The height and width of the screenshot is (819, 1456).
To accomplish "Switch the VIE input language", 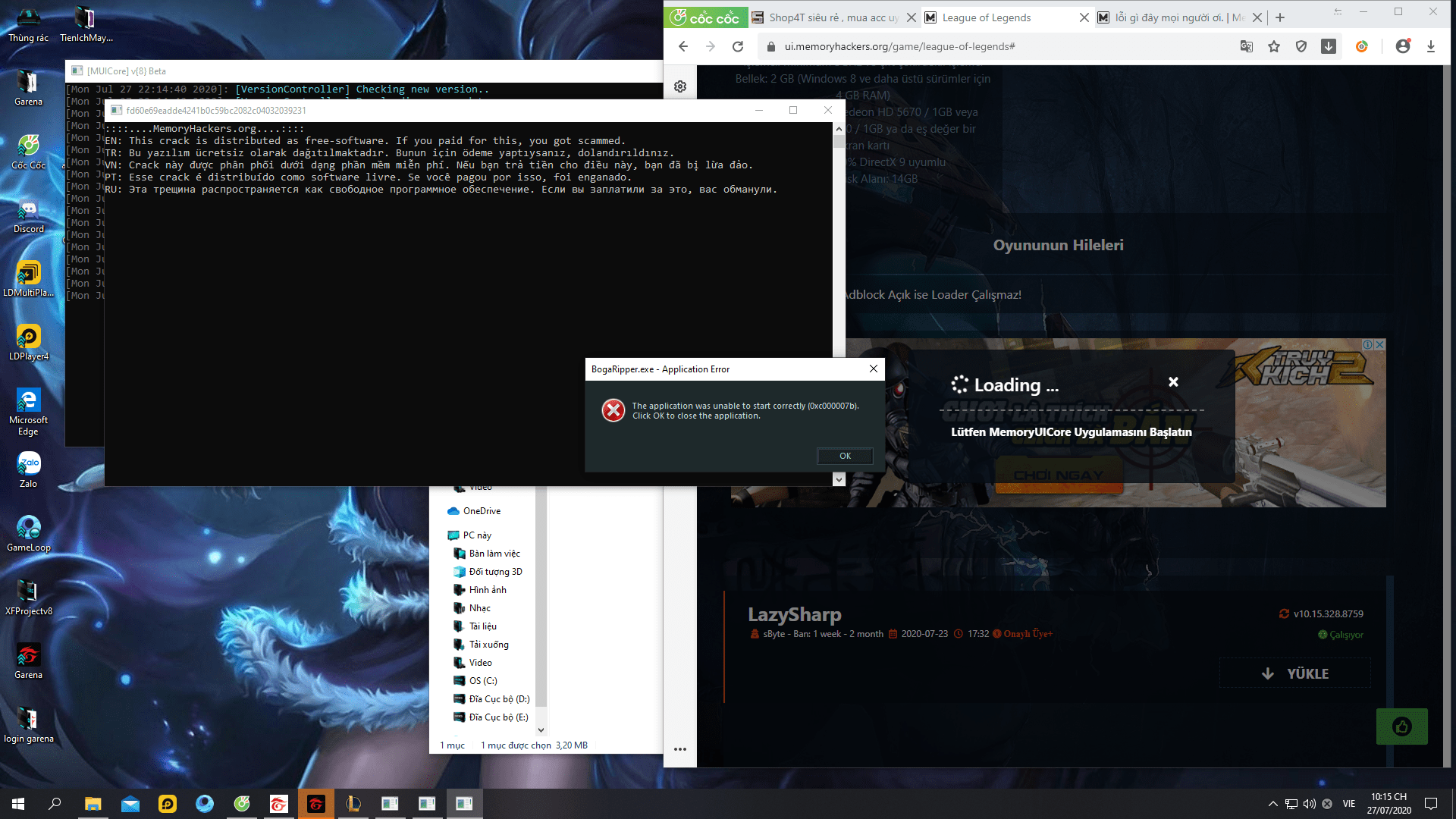I will click(1348, 803).
